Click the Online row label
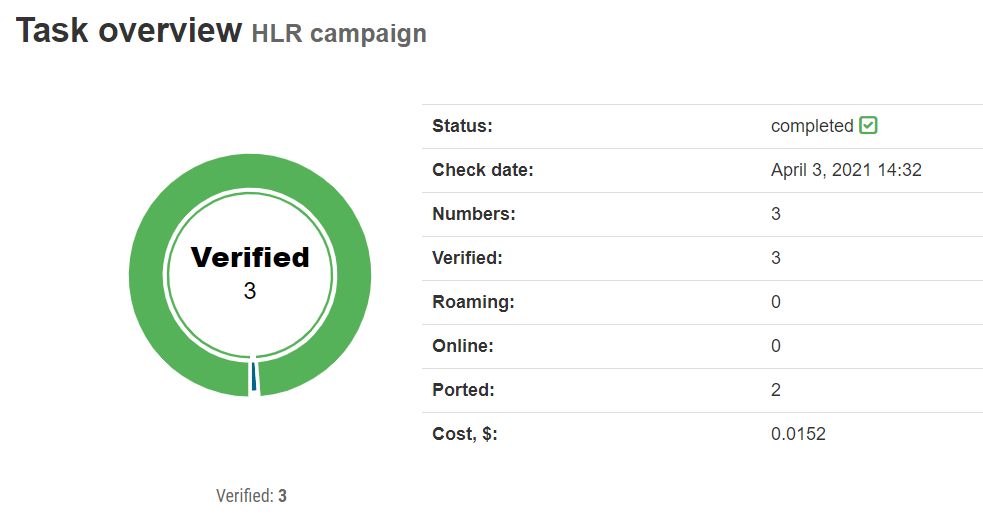 463,346
